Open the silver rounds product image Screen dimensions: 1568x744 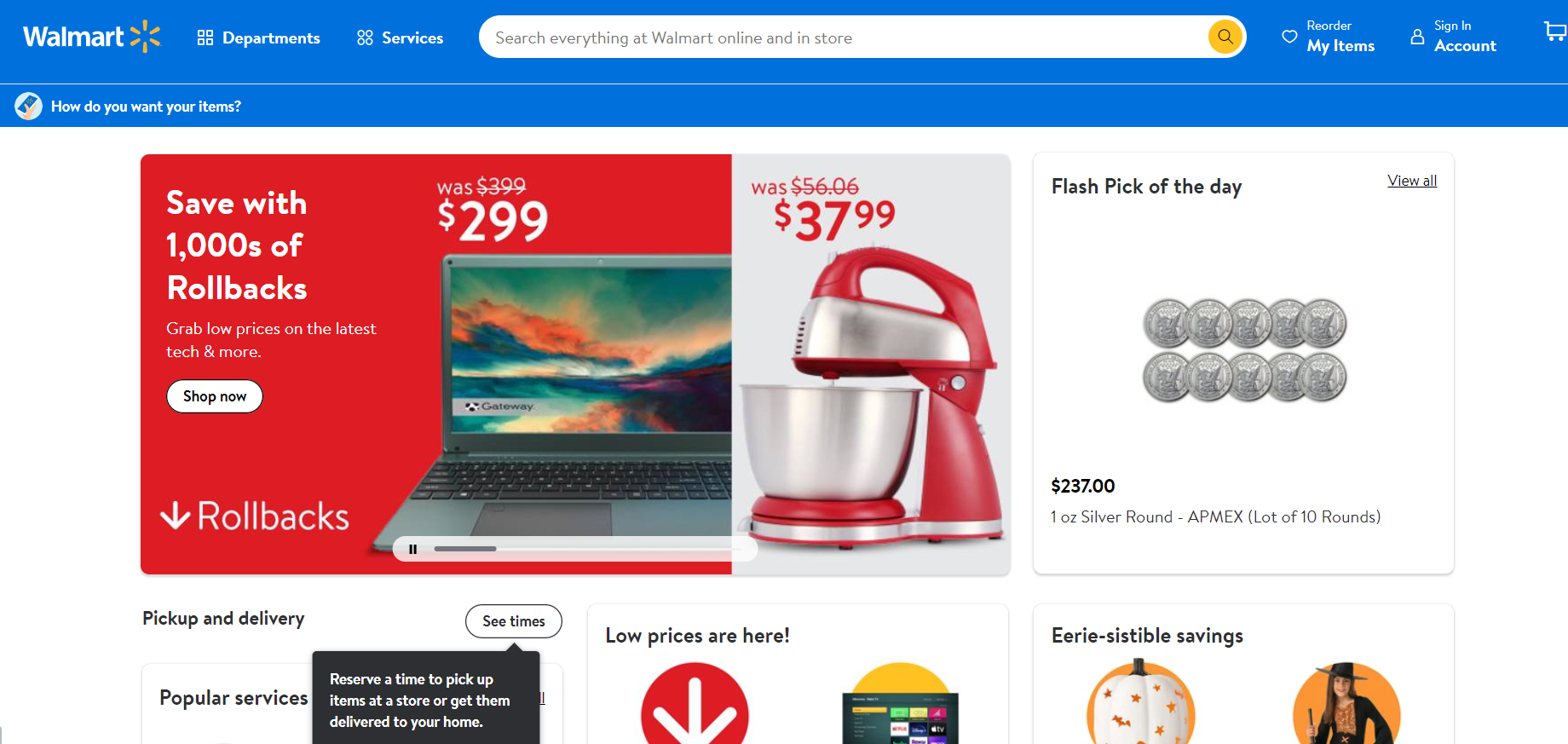[1244, 349]
